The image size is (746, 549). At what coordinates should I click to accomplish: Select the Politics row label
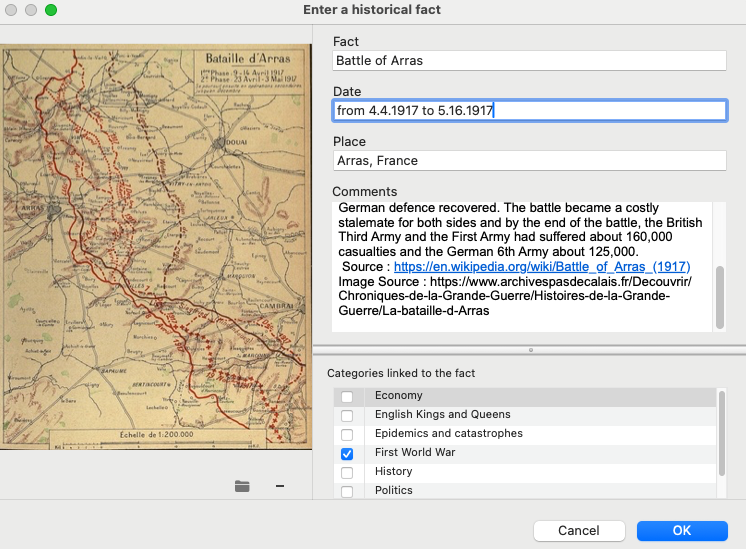[393, 490]
